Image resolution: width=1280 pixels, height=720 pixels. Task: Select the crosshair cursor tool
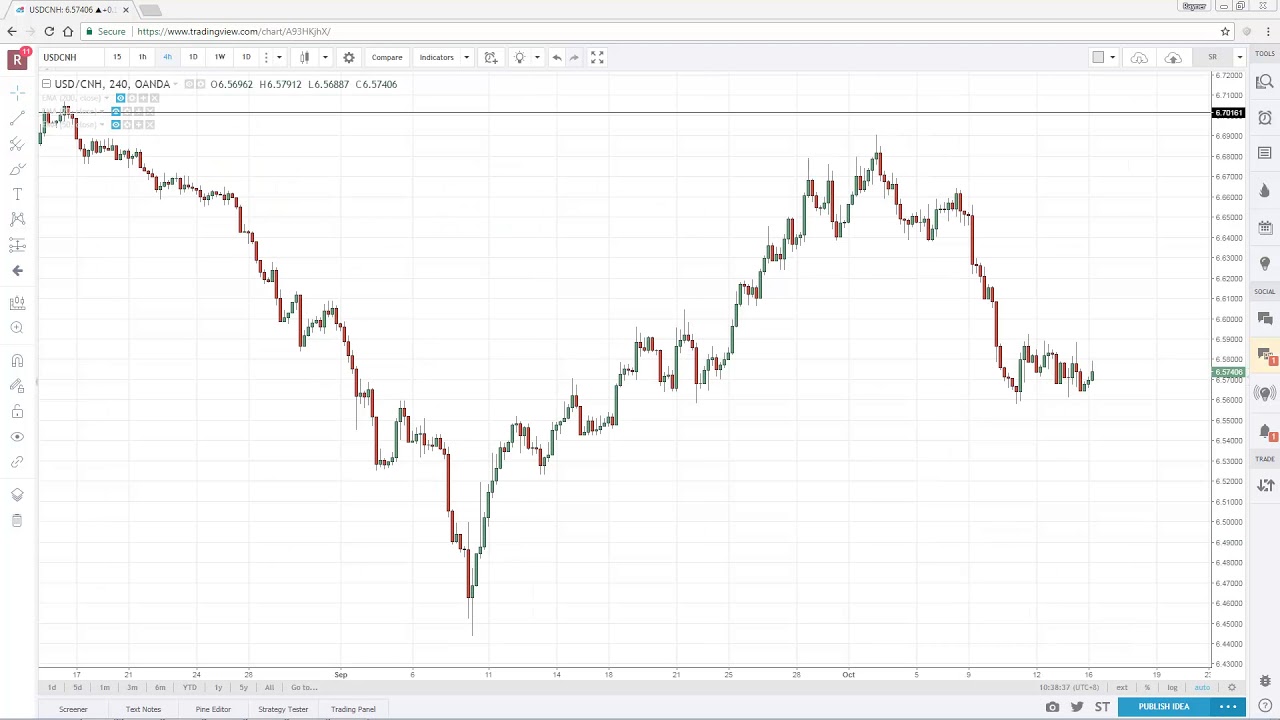pyautogui.click(x=17, y=93)
